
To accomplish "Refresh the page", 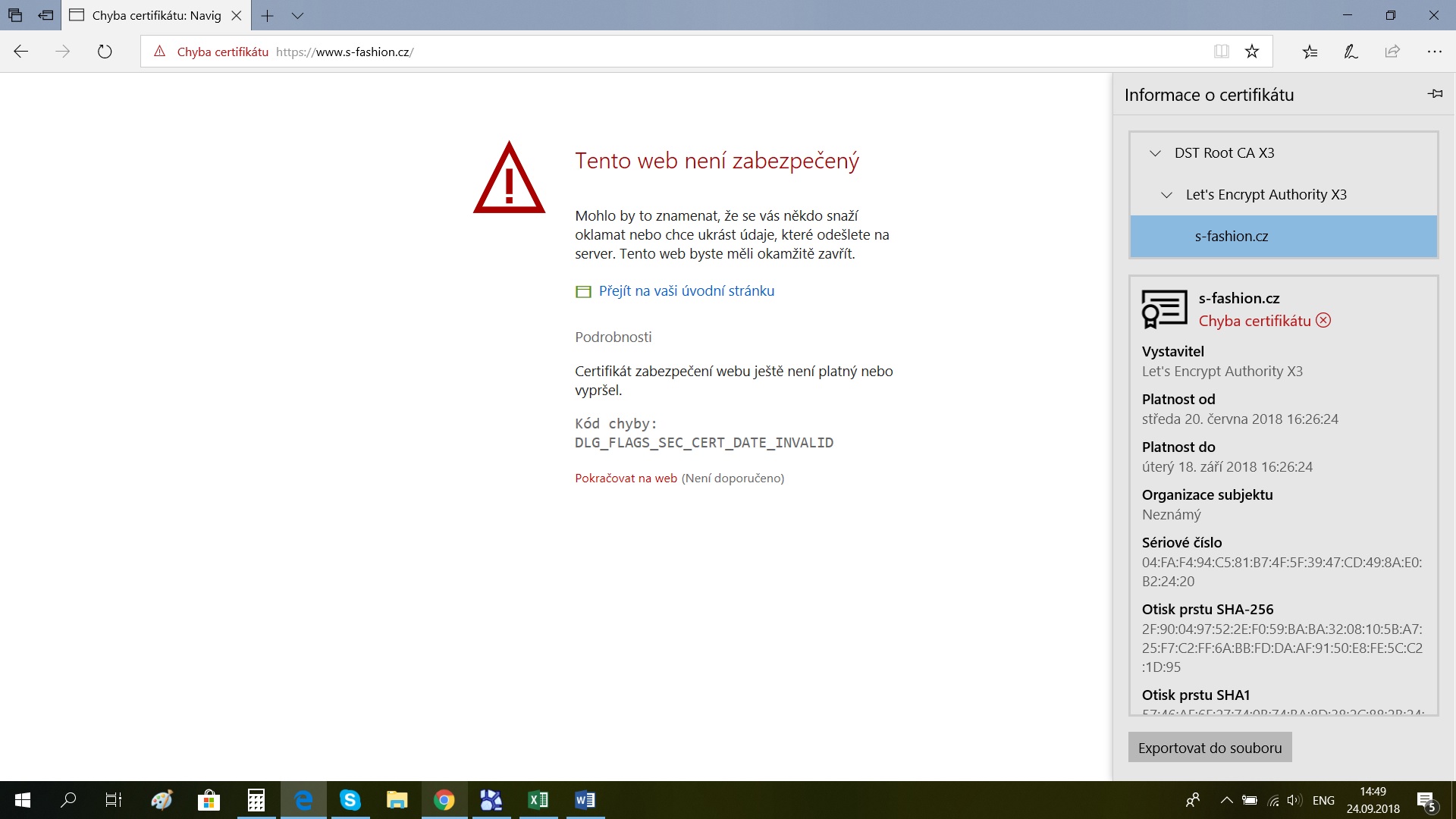I will 105,52.
